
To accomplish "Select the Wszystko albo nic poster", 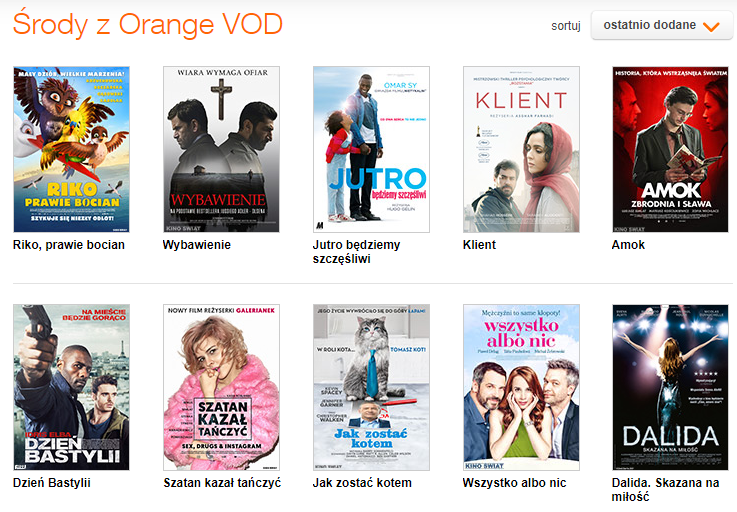I will tap(521, 387).
